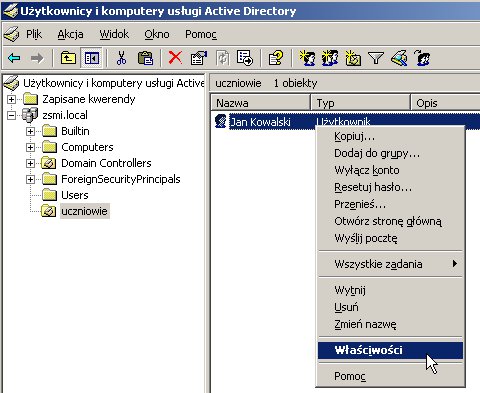Image resolution: width=480 pixels, height=393 pixels.
Task: Open the Widok menu
Action: tap(114, 34)
